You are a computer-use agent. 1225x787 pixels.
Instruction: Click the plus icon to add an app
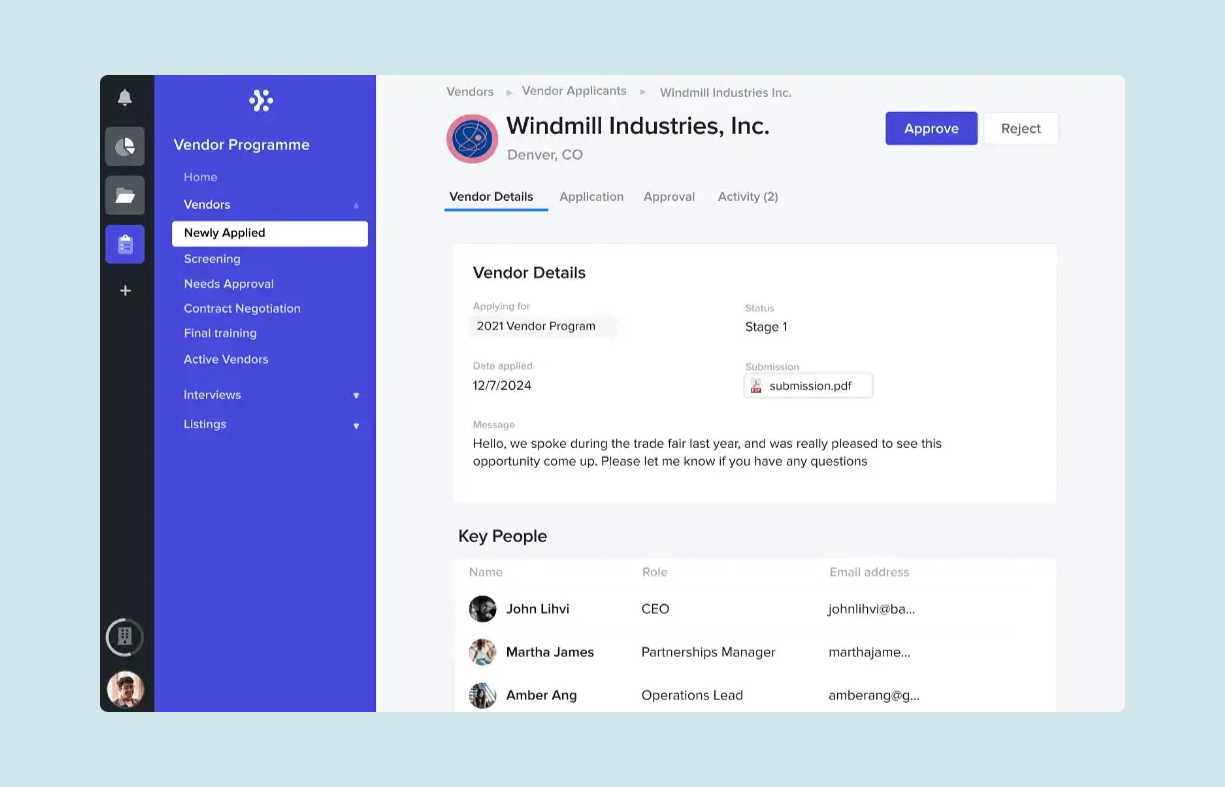(x=125, y=291)
